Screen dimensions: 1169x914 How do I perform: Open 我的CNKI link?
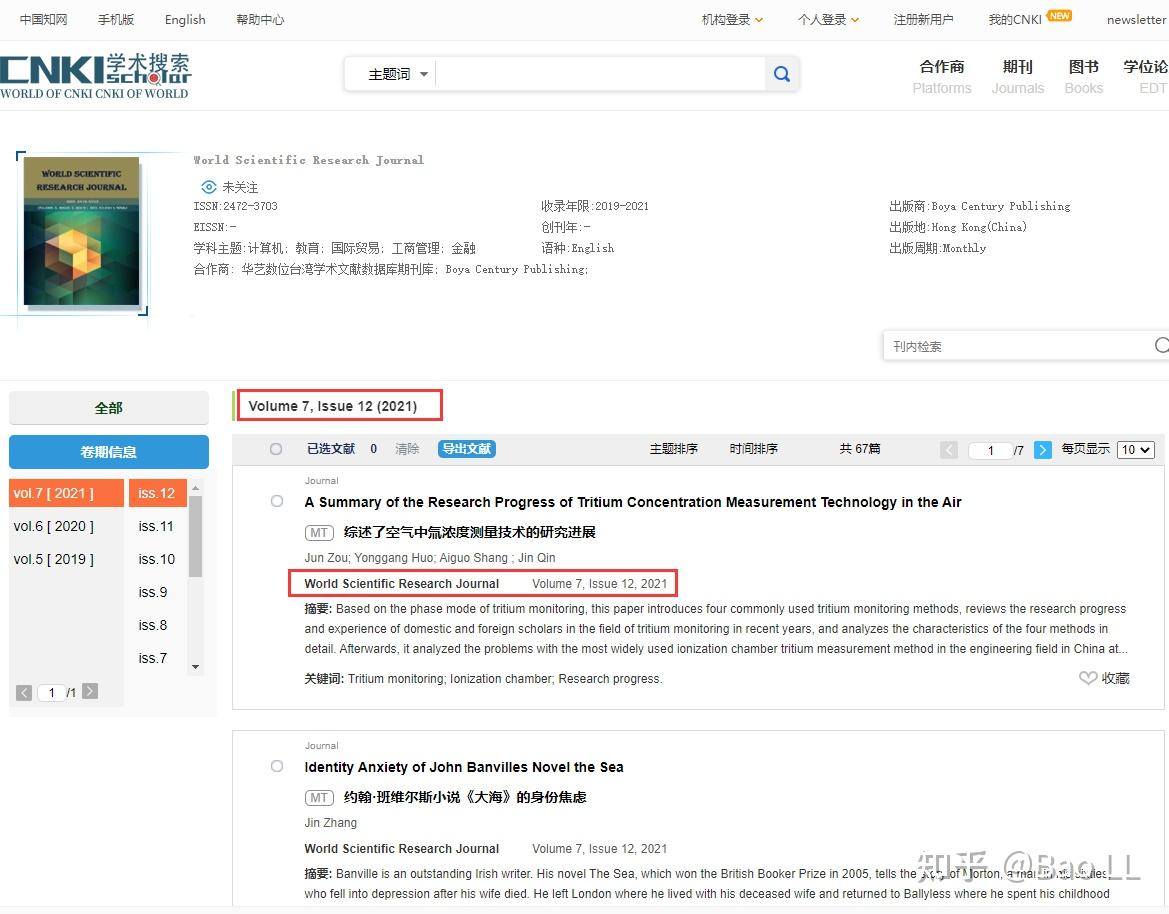[1015, 19]
